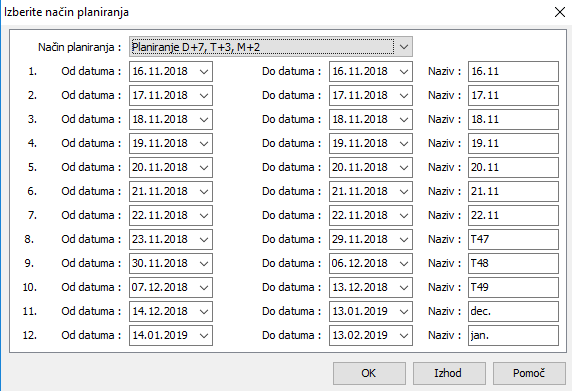
Task: Confirm with the OK button
Action: pyautogui.click(x=369, y=373)
